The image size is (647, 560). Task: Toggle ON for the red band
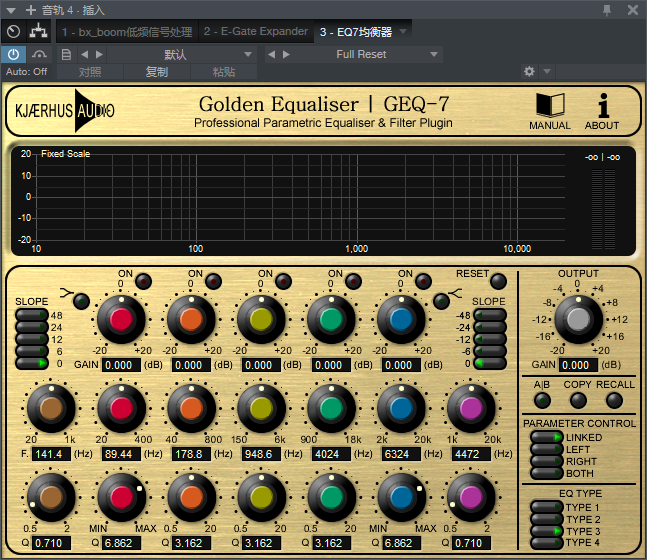[x=144, y=281]
